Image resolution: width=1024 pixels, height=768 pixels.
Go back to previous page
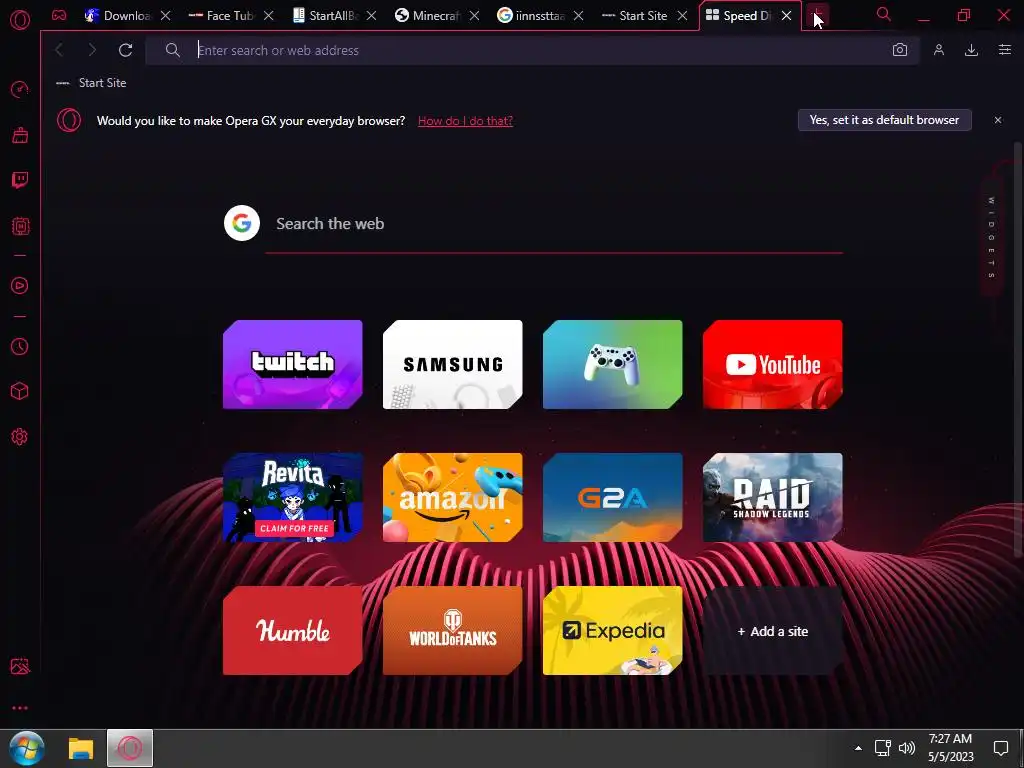[x=59, y=50]
